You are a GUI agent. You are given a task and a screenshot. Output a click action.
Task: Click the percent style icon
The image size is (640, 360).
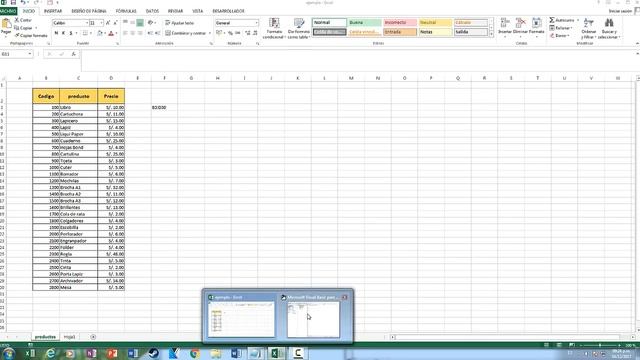tap(230, 33)
